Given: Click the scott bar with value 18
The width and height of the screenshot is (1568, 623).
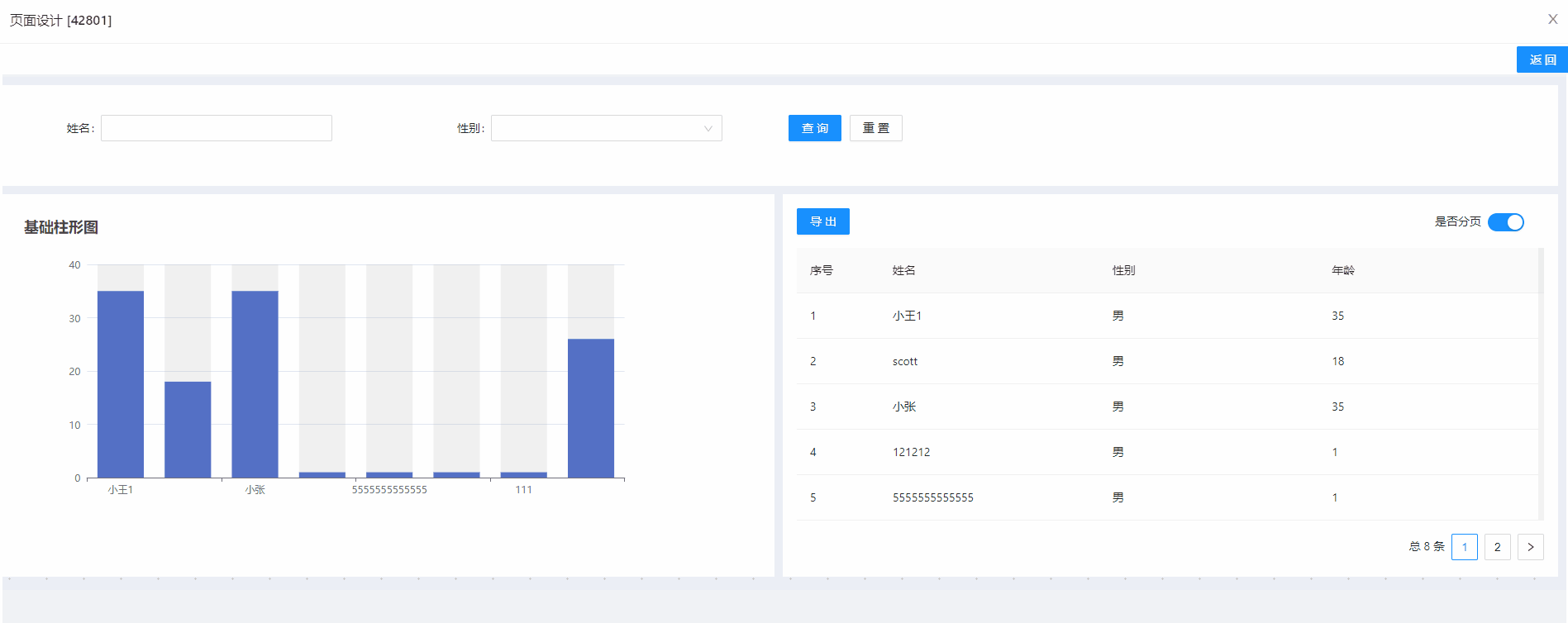Looking at the screenshot, I should coord(188,430).
